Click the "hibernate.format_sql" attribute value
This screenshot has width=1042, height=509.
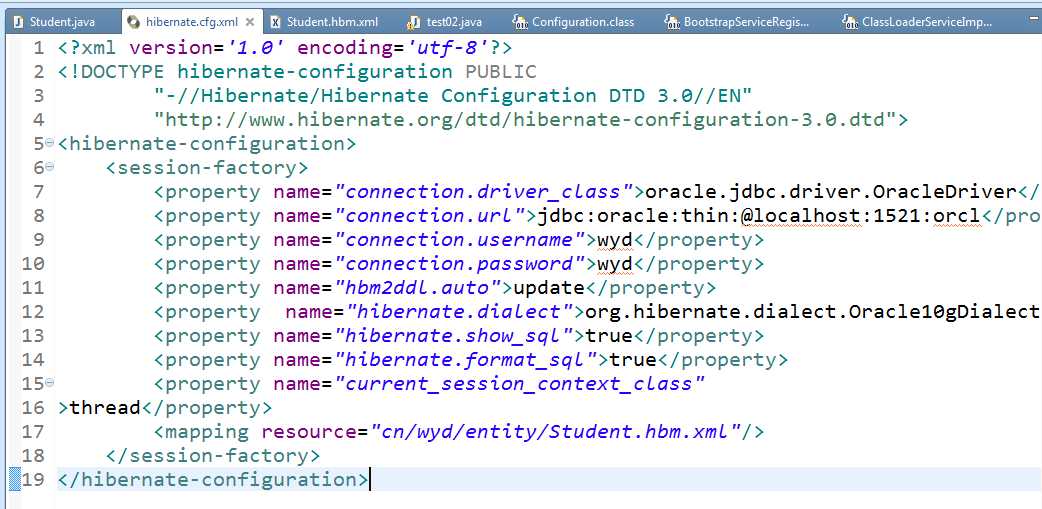pyautogui.click(x=465, y=359)
